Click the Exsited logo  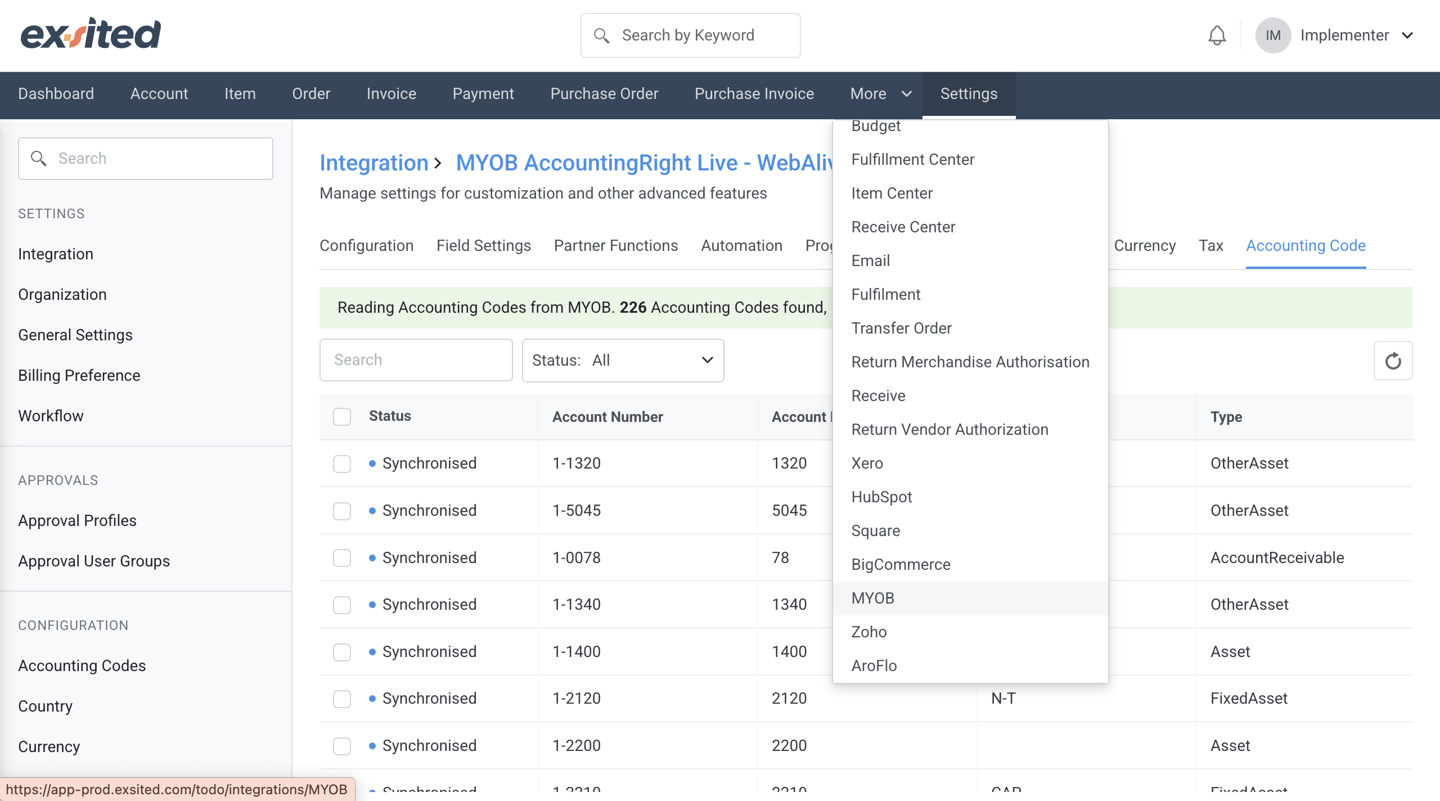pos(91,34)
